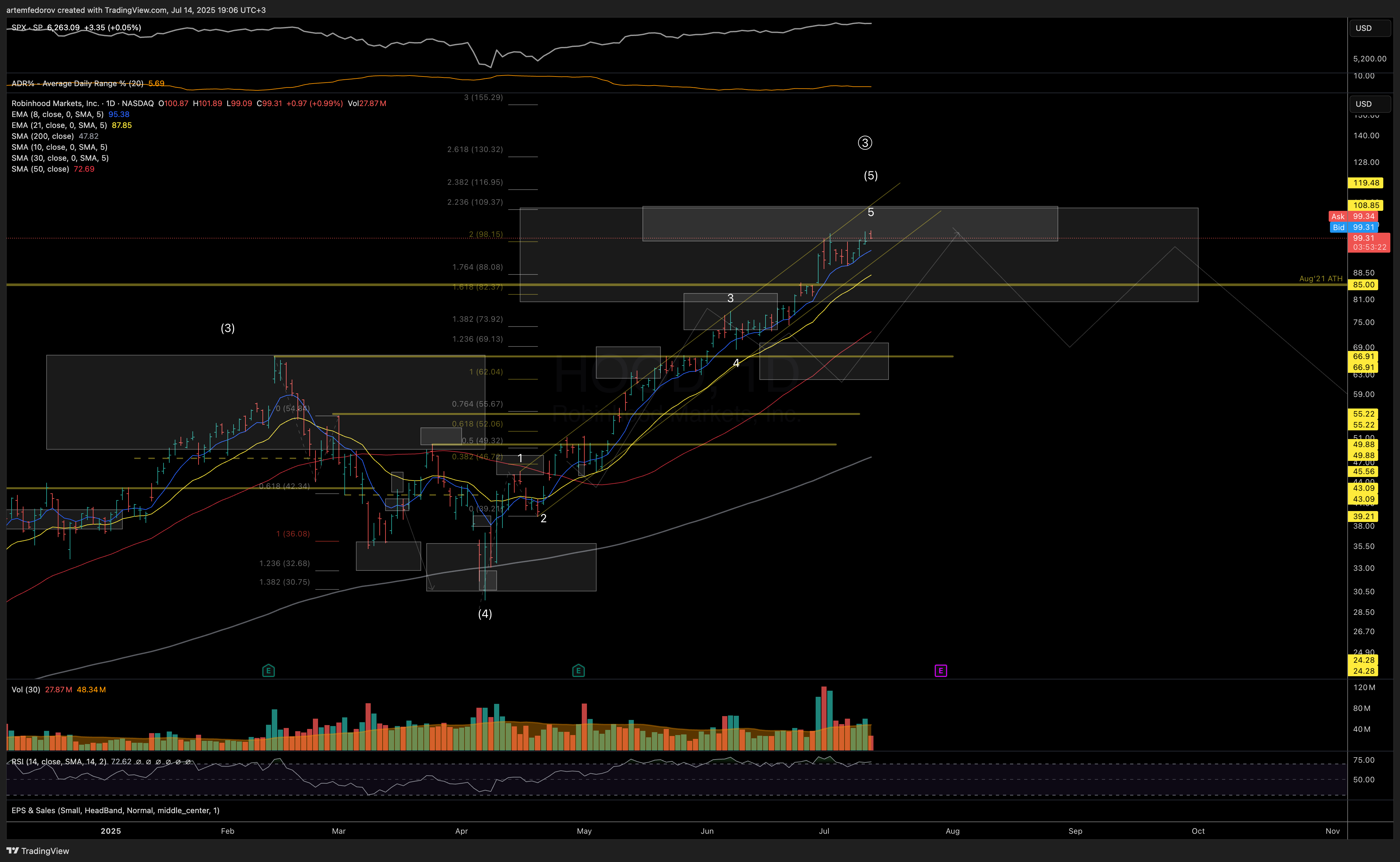Open the USD currency selector on main price scale

click(x=1369, y=104)
